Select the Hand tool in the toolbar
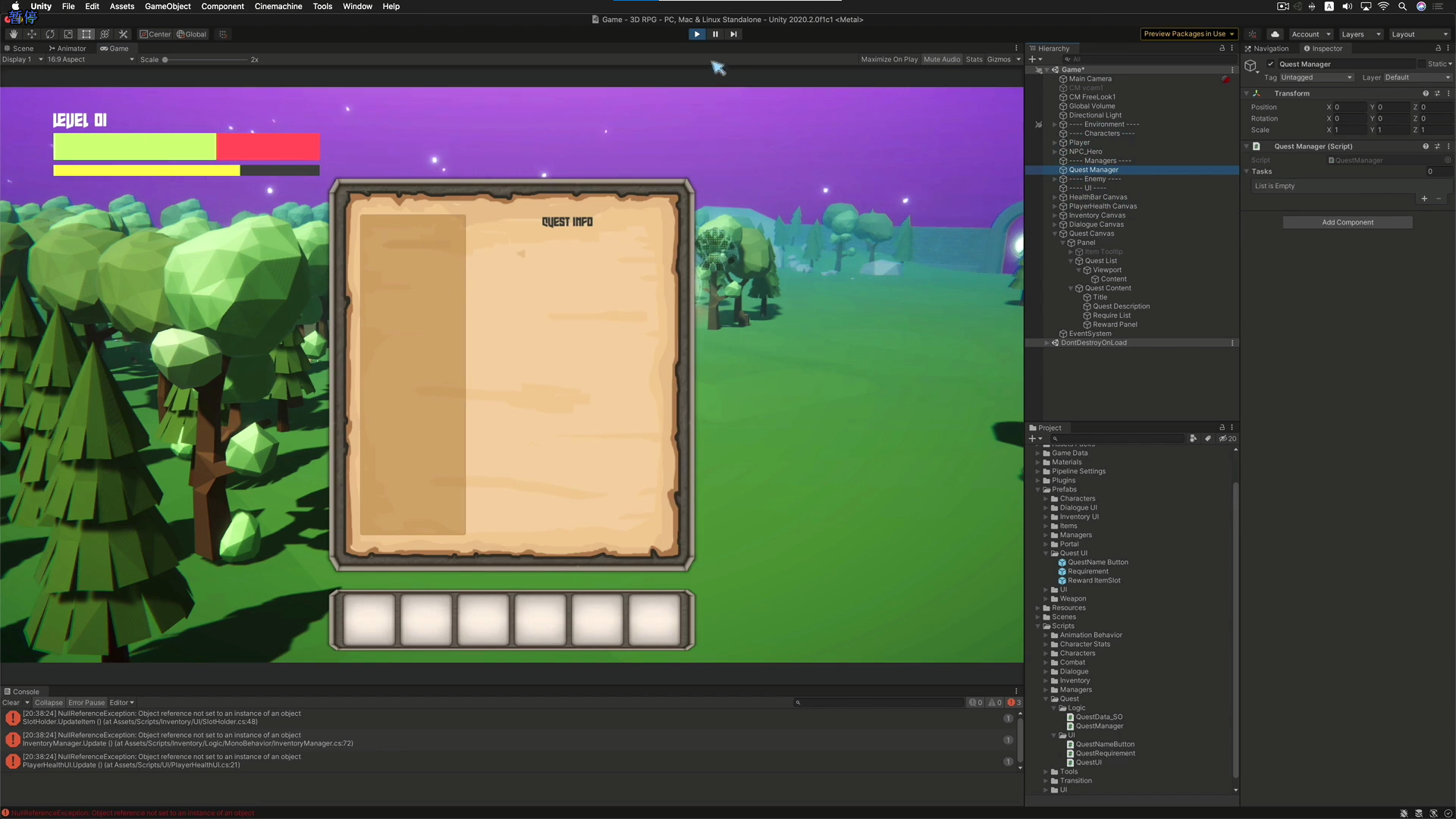This screenshot has height=819, width=1456. tap(12, 34)
